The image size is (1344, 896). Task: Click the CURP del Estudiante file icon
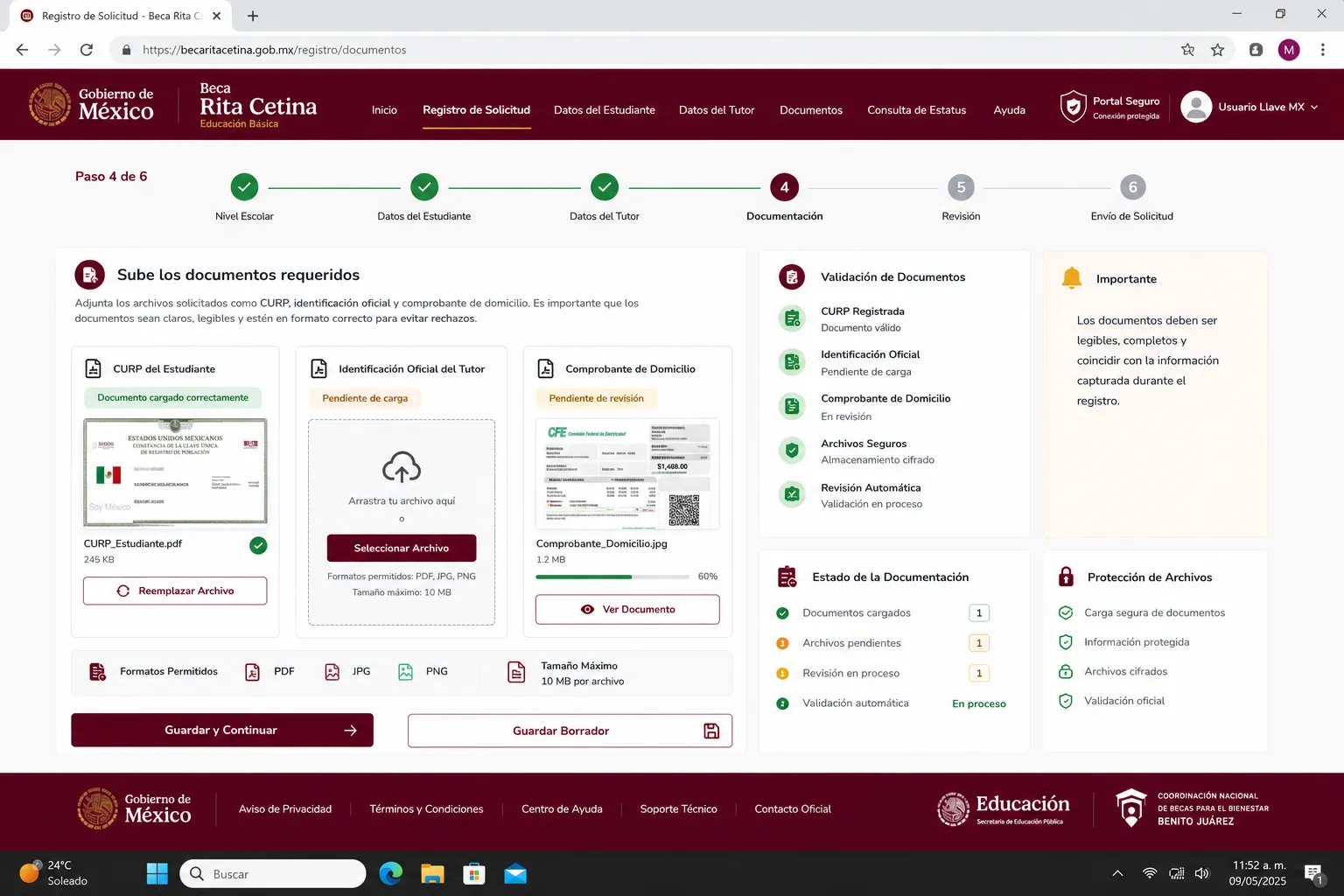tap(93, 368)
